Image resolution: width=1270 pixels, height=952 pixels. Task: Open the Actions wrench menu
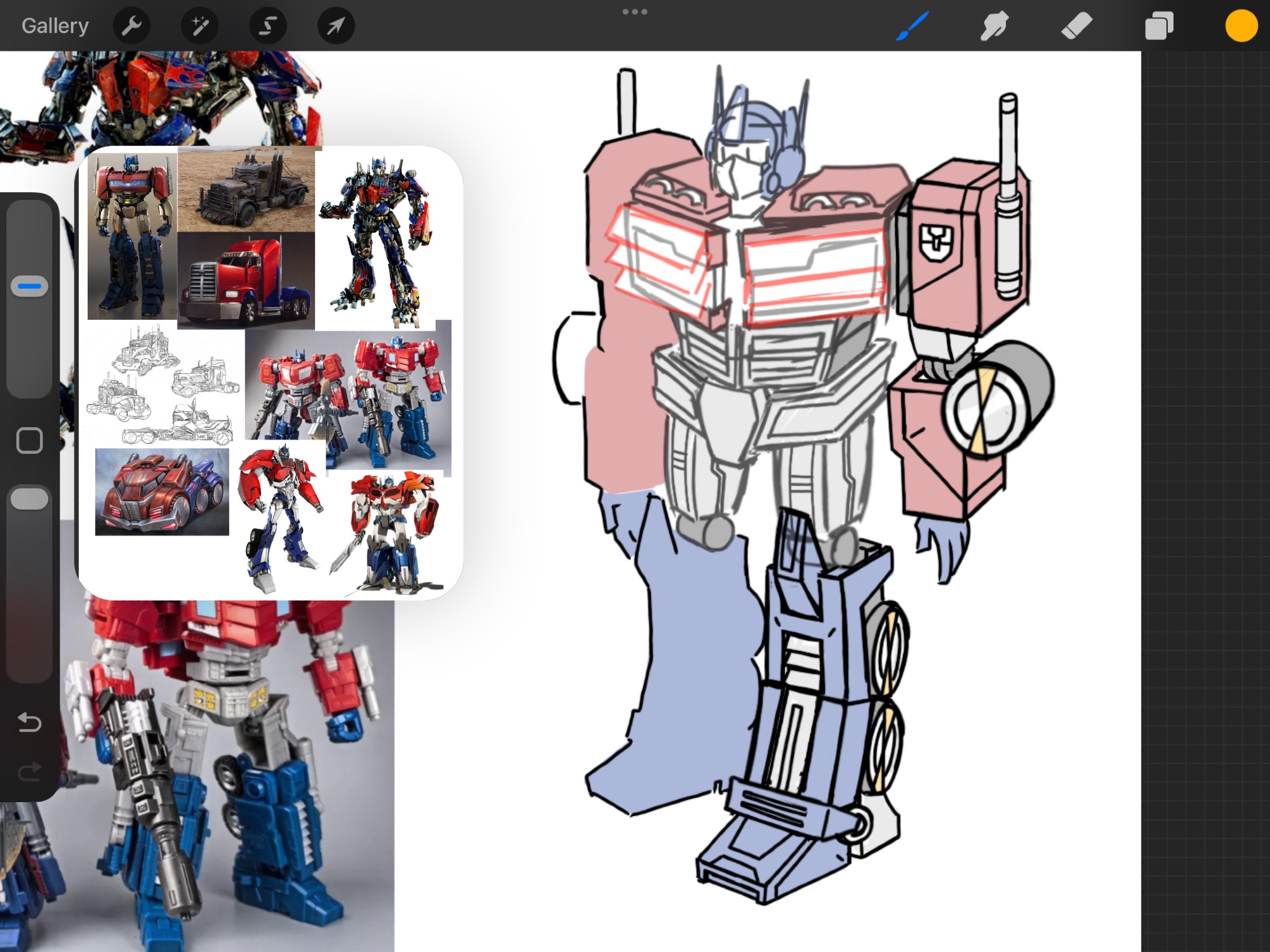point(131,26)
